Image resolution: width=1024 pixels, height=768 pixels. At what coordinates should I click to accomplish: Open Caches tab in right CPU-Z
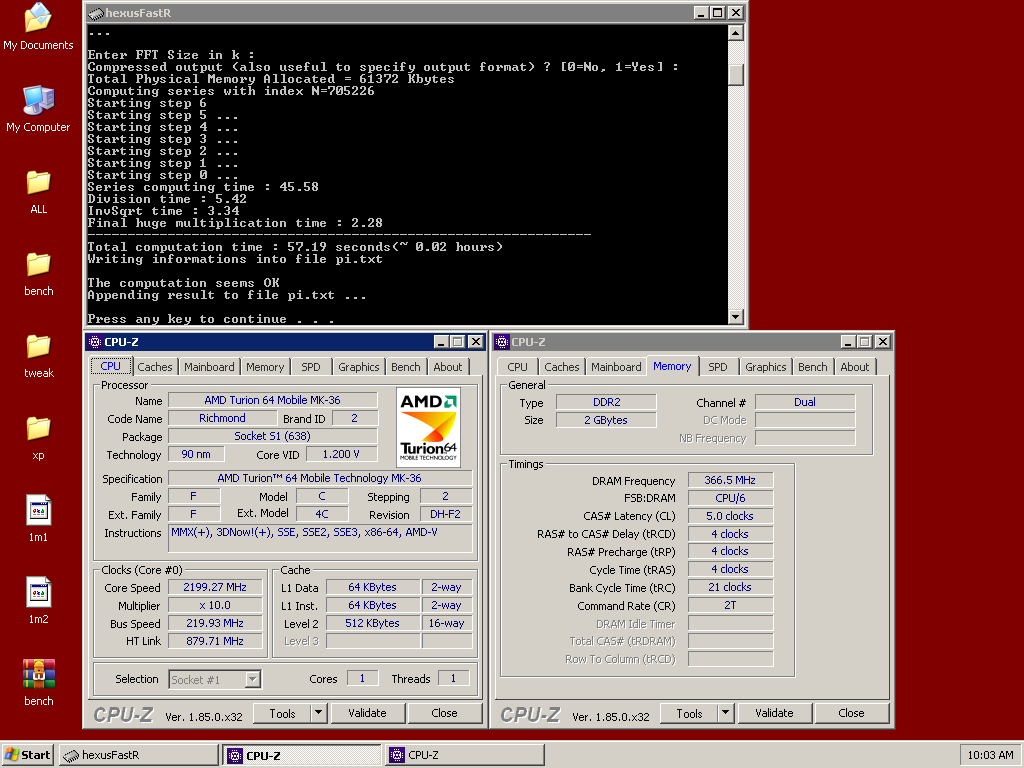pos(562,367)
